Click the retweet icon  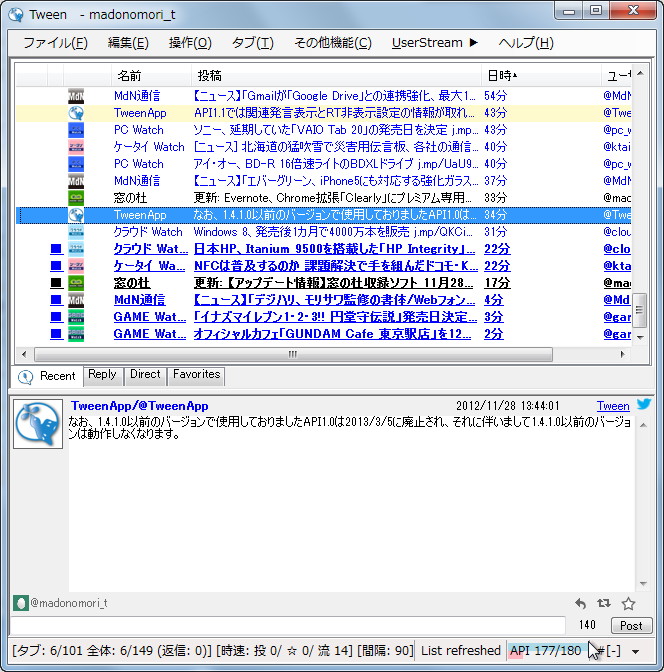coord(604,603)
